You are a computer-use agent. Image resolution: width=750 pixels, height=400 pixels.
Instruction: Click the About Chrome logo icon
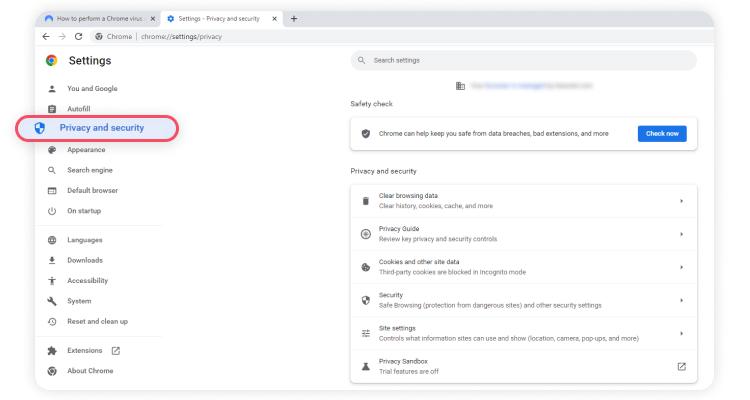[52, 371]
